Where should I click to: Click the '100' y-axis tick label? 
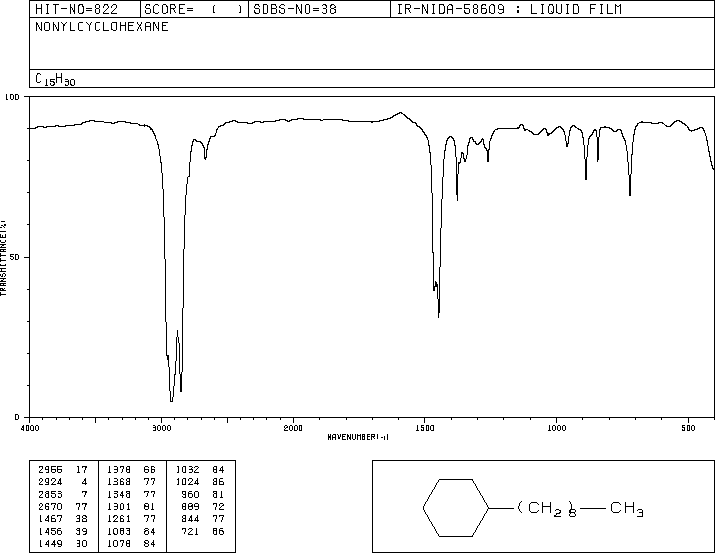coord(12,97)
